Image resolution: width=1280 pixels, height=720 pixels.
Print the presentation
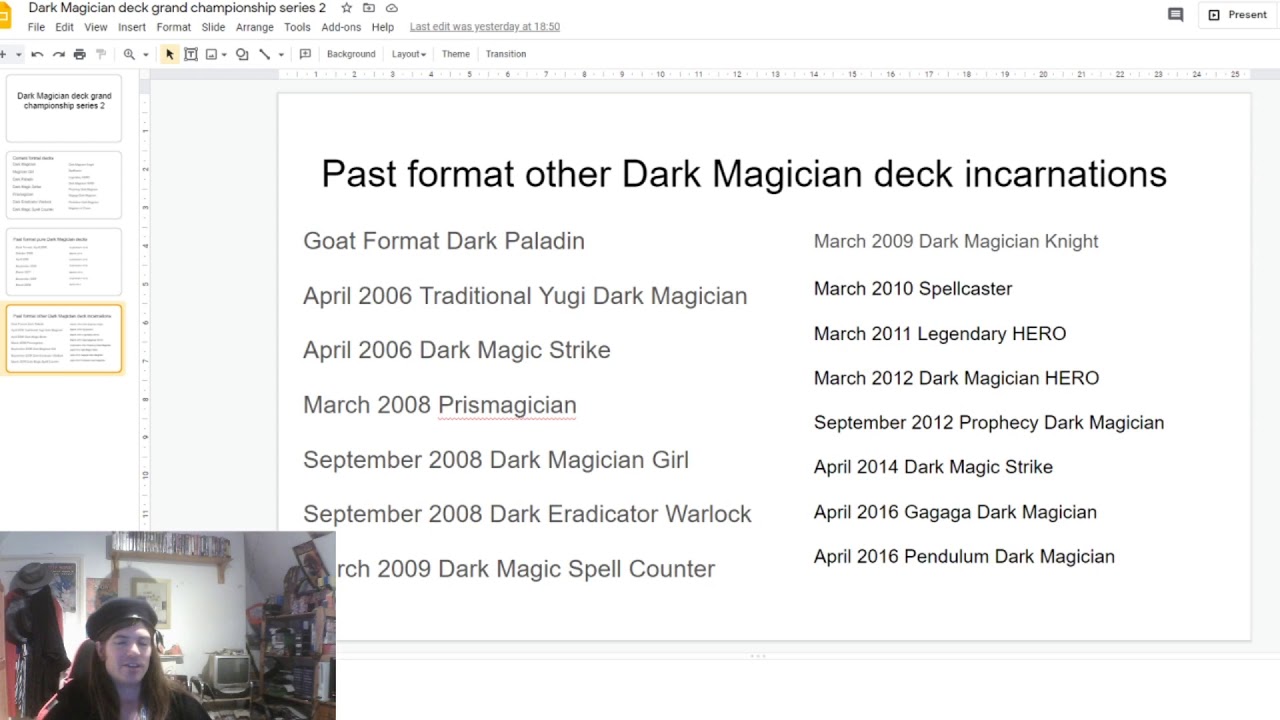80,54
